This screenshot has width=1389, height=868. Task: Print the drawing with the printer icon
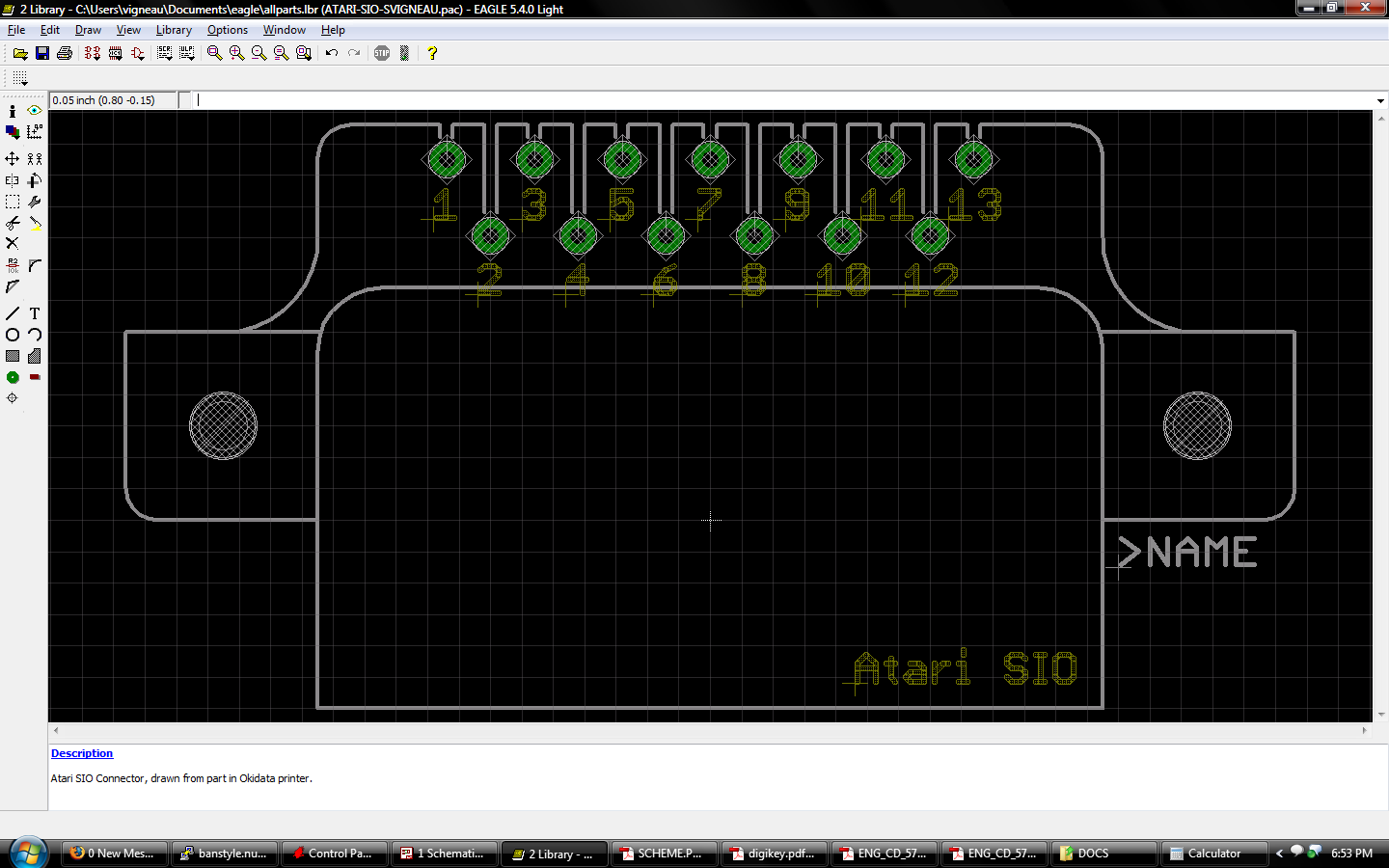coord(65,53)
